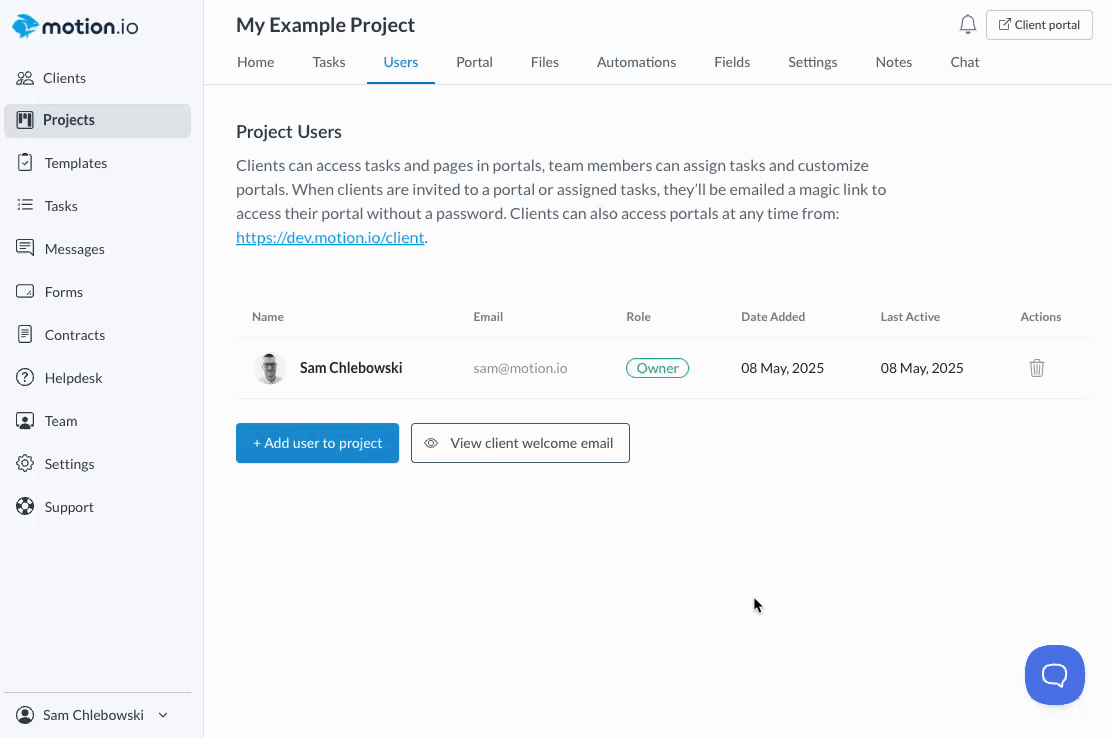Delete Sam Chlebowski via trash icon
Image resolution: width=1112 pixels, height=738 pixels.
pos(1037,368)
